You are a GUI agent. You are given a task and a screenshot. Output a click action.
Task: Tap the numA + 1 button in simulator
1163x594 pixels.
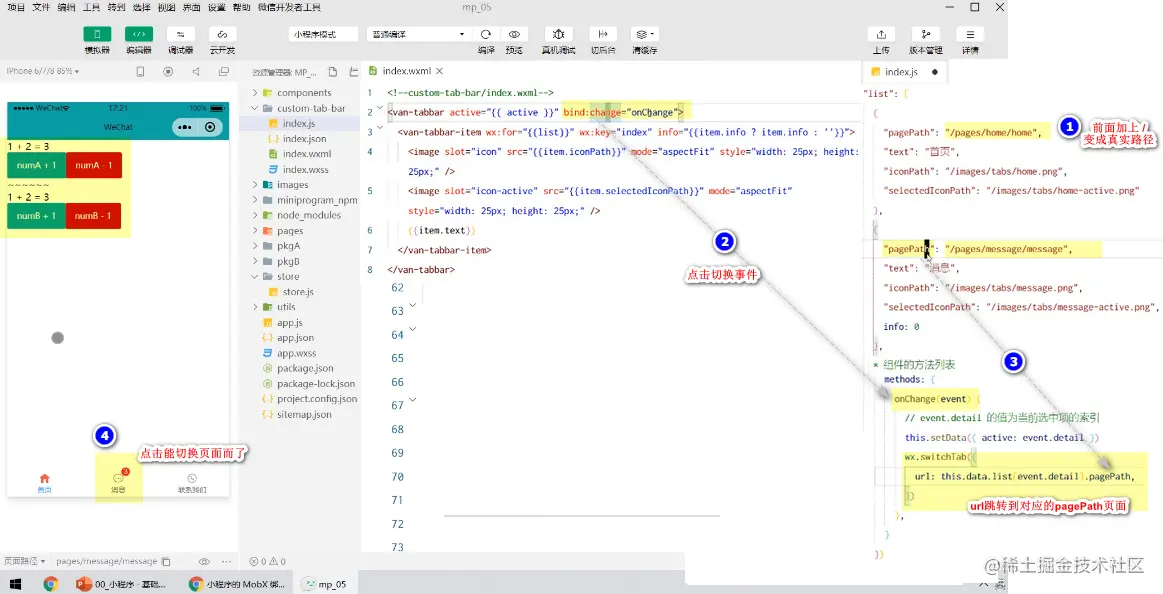click(x=36, y=165)
